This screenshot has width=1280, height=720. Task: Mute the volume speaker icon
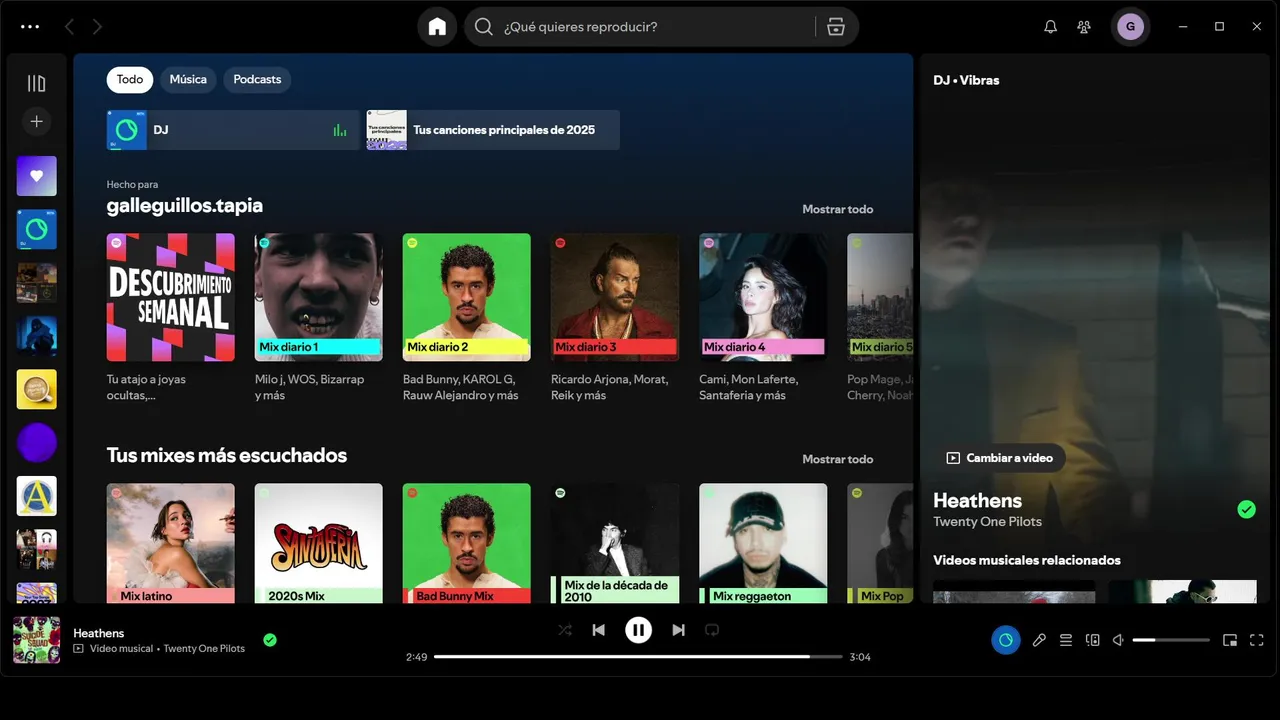[x=1119, y=640]
